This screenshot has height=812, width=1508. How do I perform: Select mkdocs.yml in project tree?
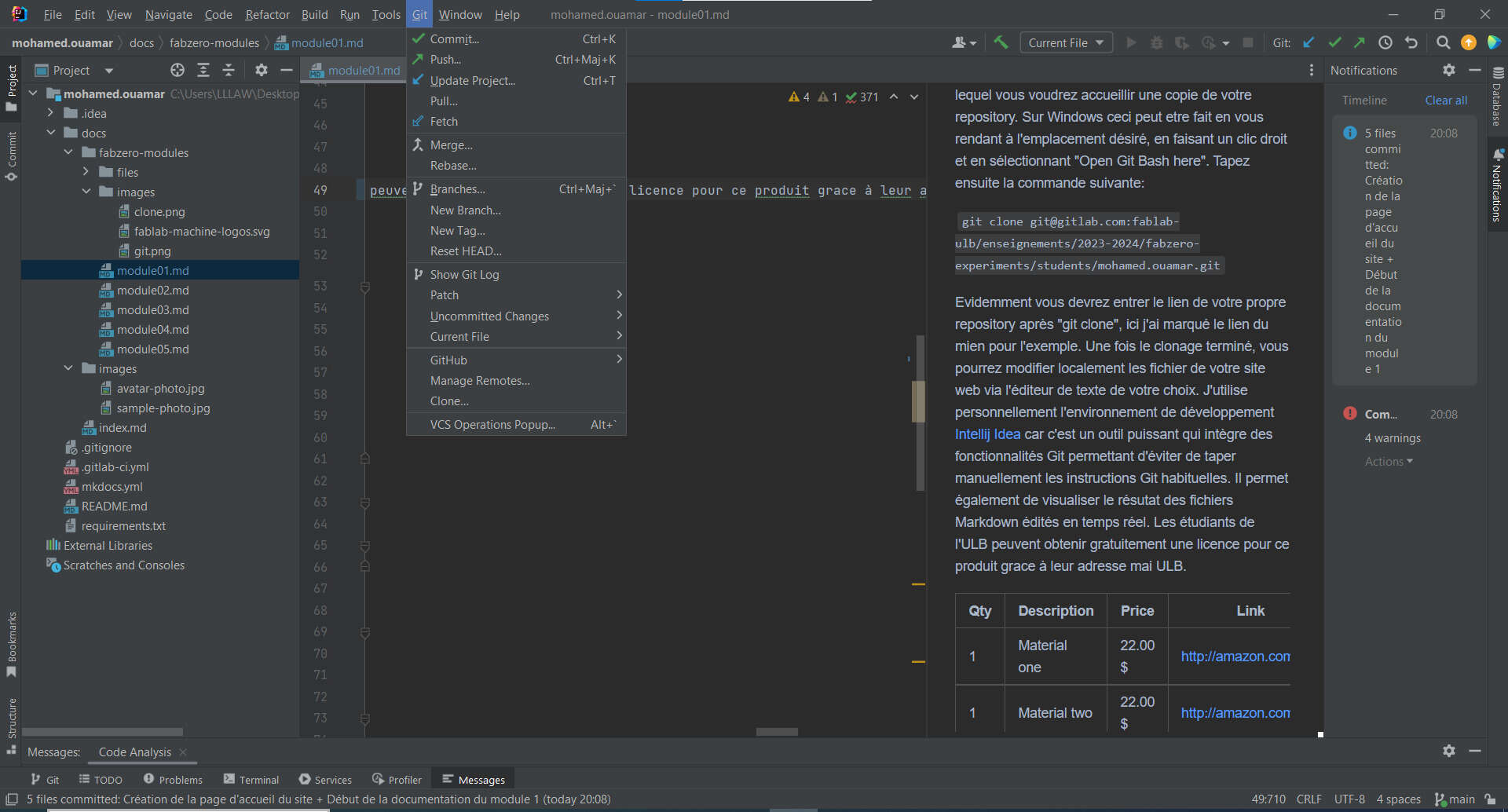(x=112, y=486)
